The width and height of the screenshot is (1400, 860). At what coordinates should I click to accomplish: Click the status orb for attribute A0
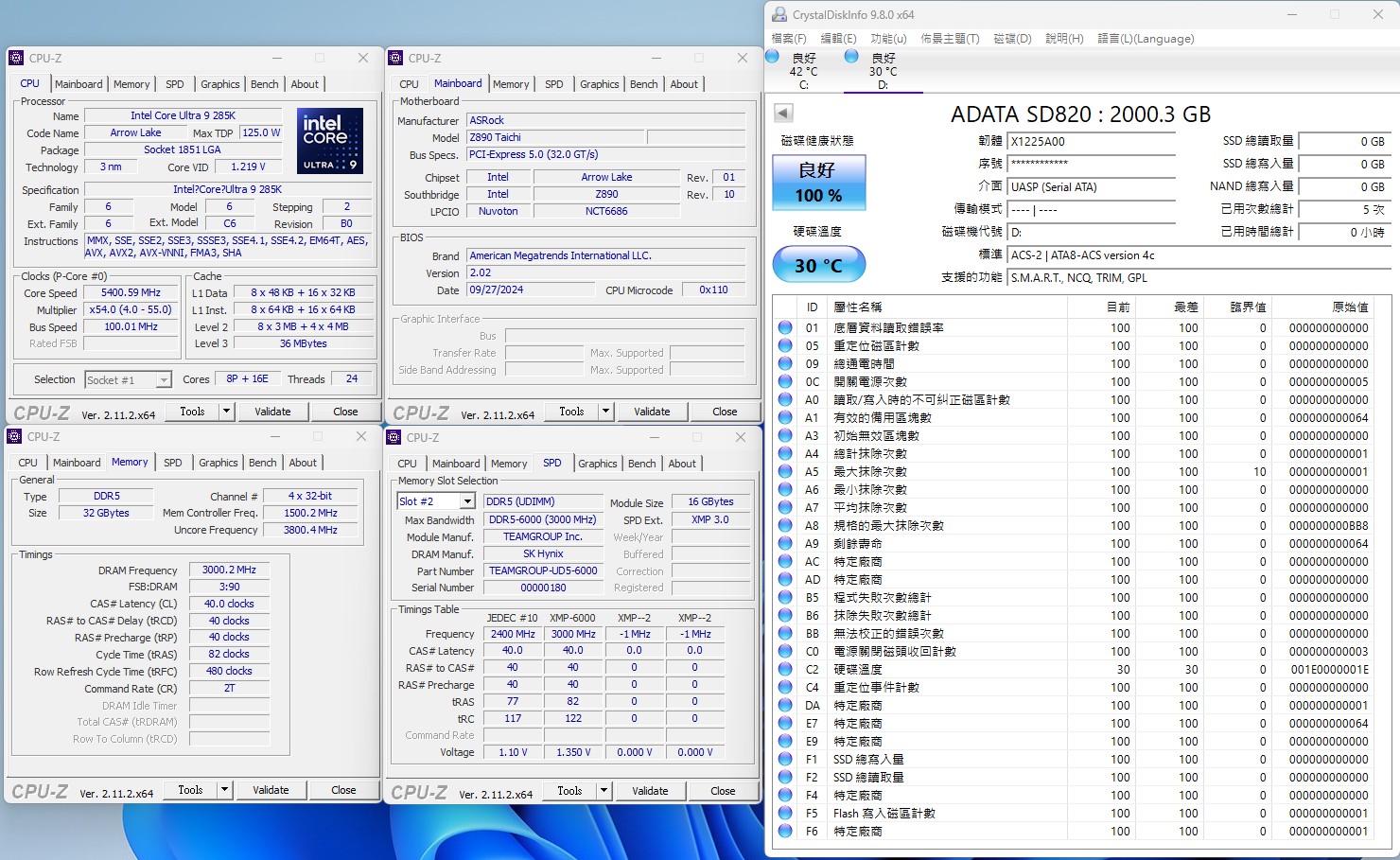(785, 399)
